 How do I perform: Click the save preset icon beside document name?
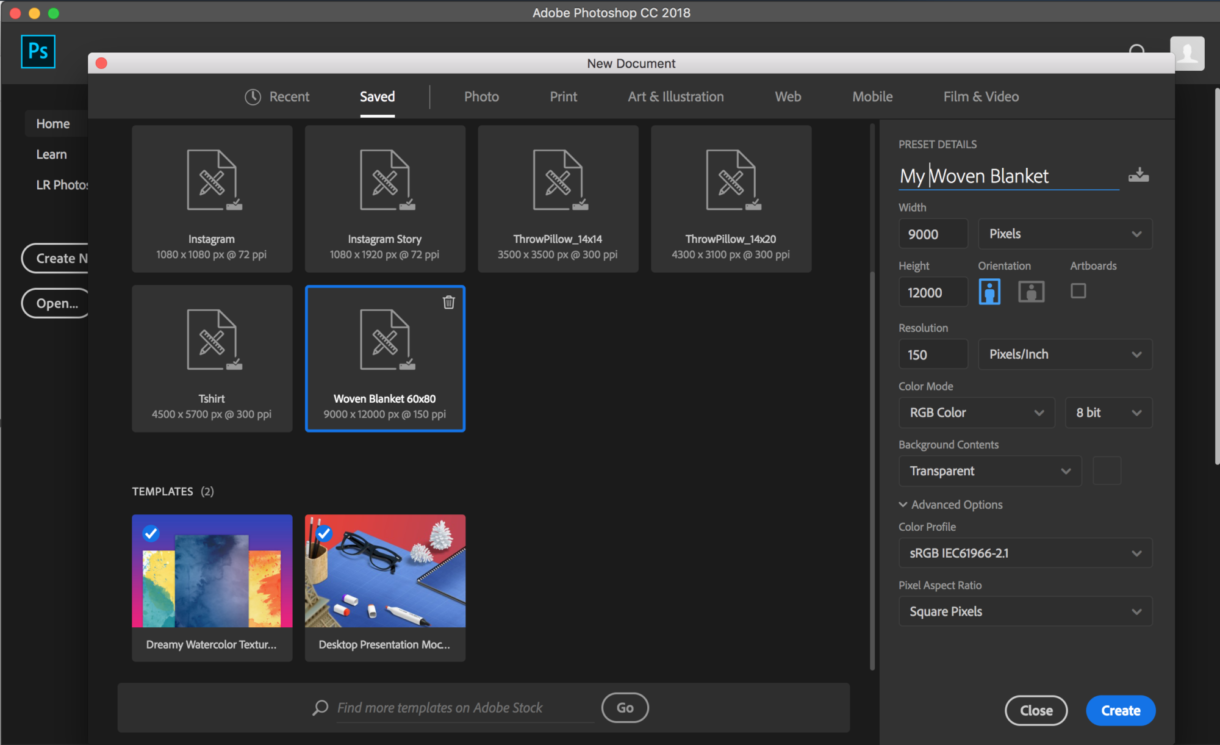(1138, 175)
